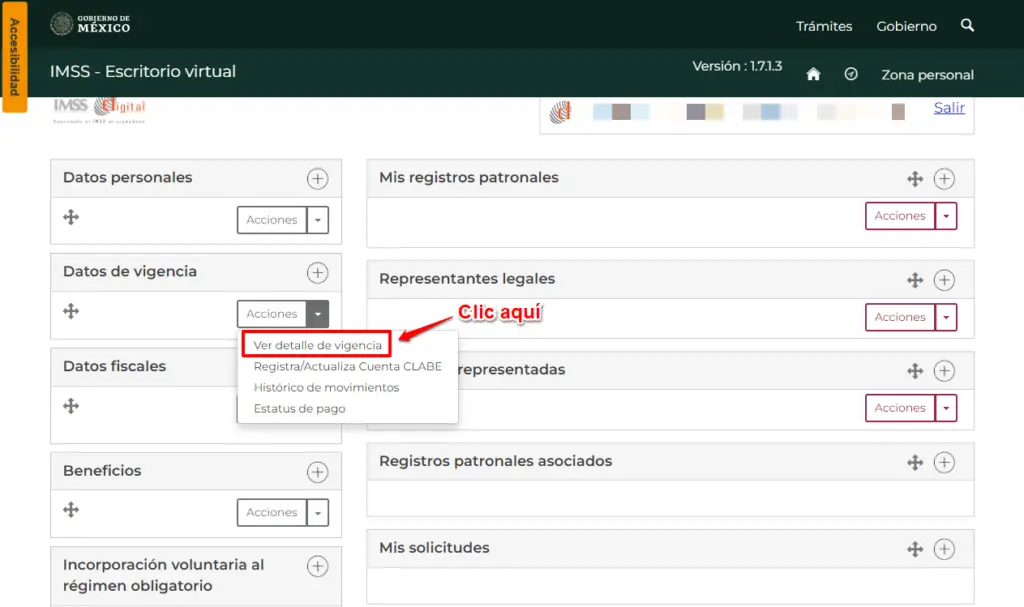Open the Accesibilidad side tab
This screenshot has height=607, width=1024.
pyautogui.click(x=14, y=57)
